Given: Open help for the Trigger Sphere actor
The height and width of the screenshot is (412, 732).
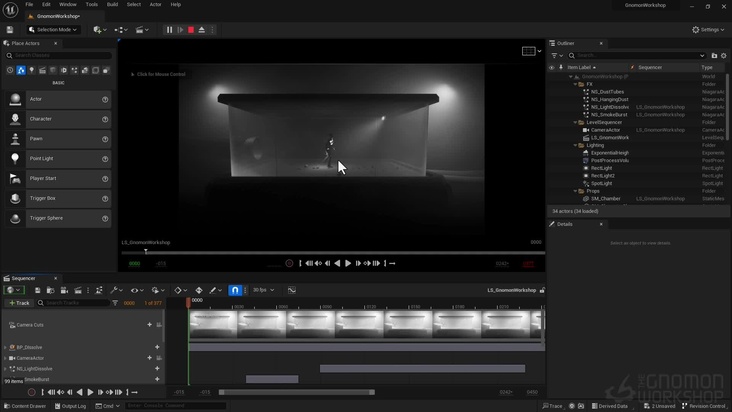Looking at the screenshot, I should pyautogui.click(x=105, y=218).
